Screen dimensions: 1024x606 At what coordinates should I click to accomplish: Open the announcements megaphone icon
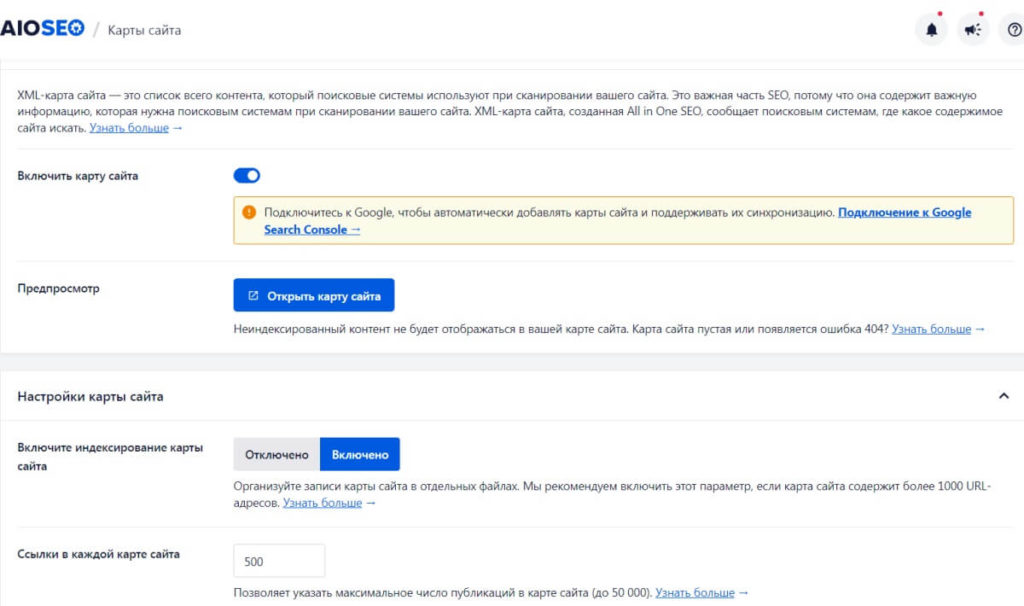coord(973,29)
